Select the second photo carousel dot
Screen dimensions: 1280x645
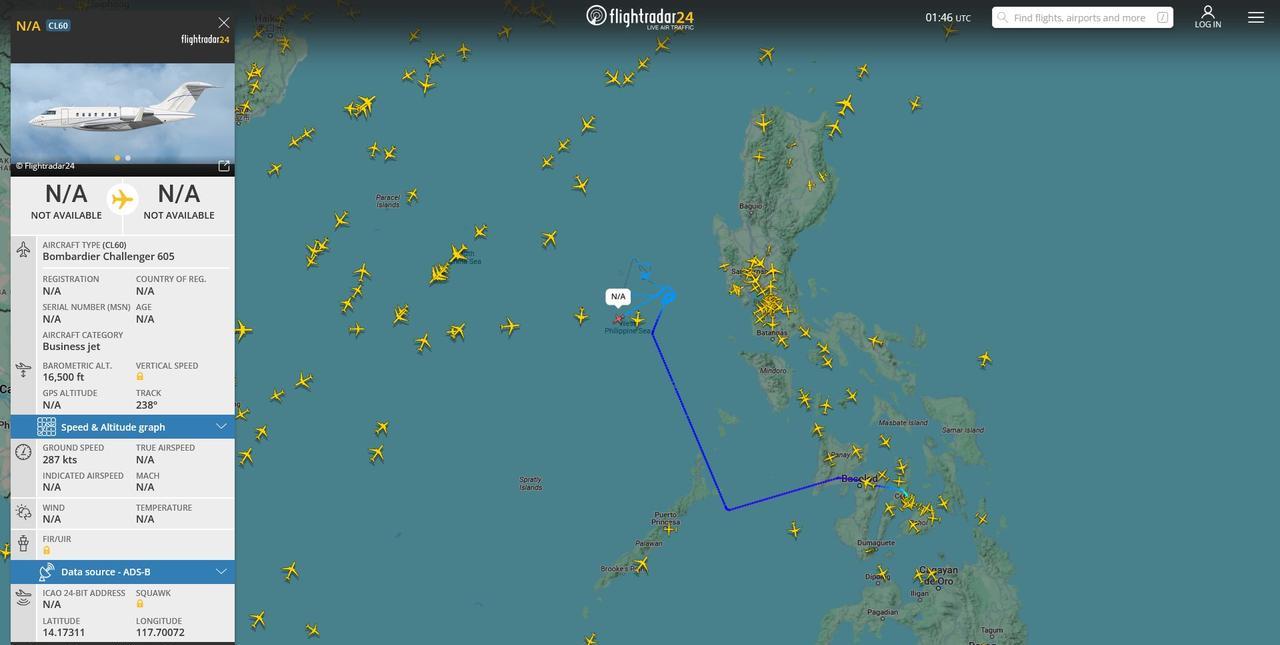pyautogui.click(x=127, y=158)
